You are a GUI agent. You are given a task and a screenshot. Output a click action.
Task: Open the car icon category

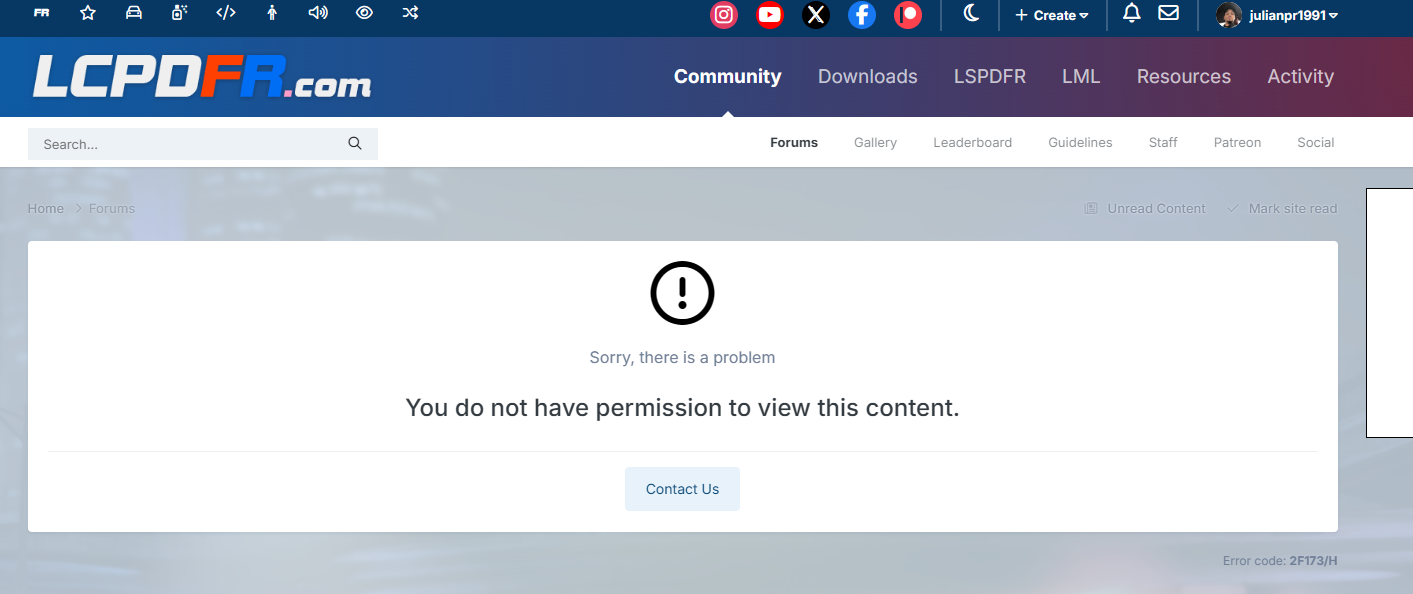coord(134,13)
